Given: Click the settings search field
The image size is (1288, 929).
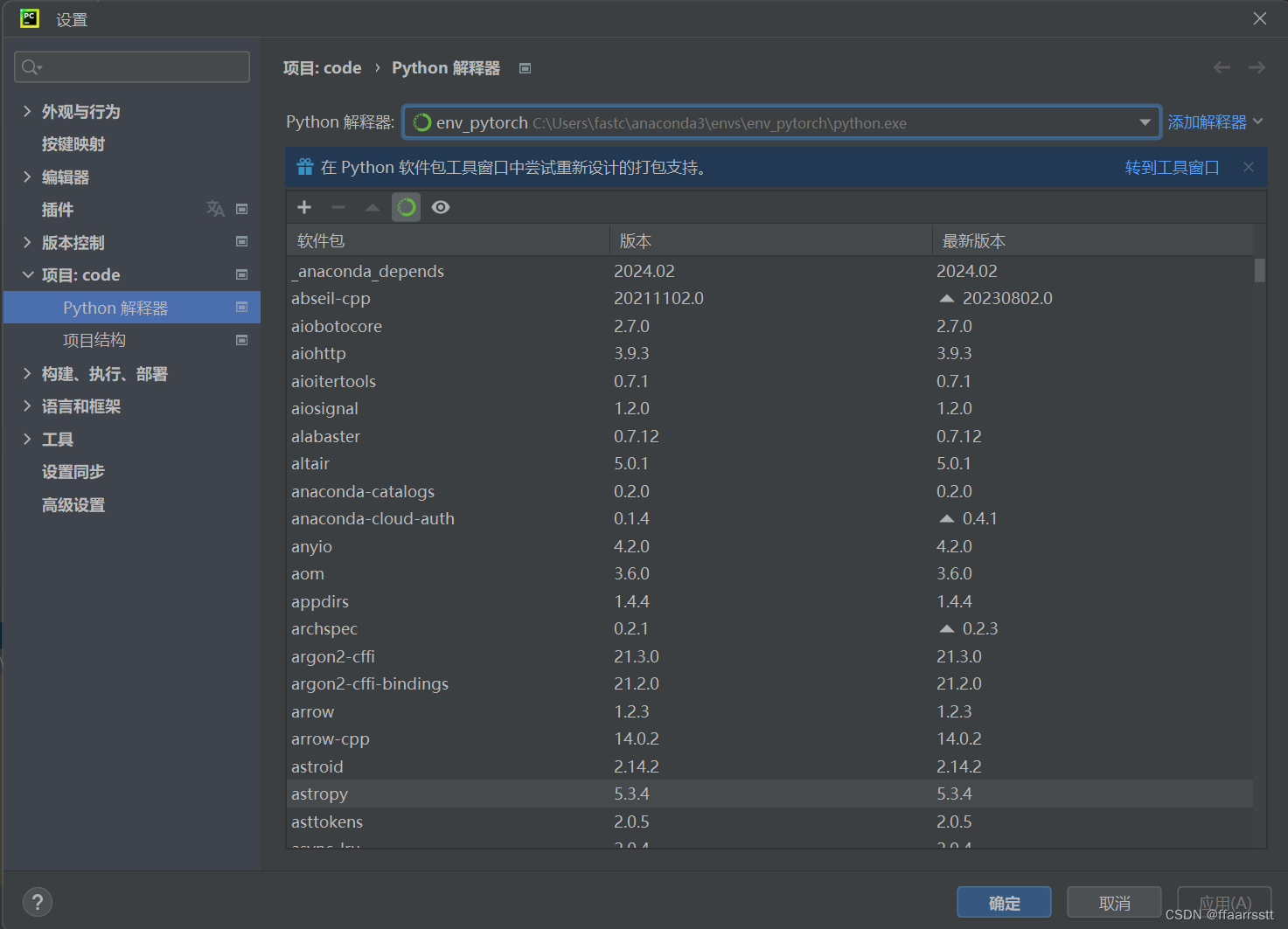Looking at the screenshot, I should point(132,67).
